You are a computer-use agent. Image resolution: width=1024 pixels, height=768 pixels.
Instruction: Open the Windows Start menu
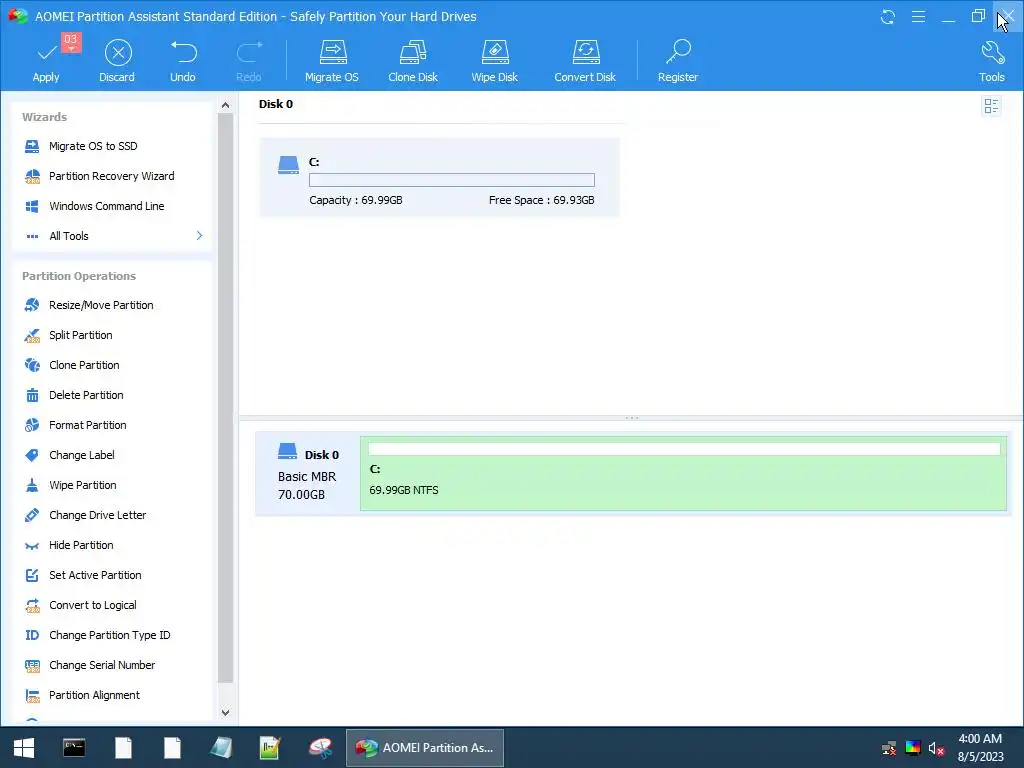click(24, 748)
